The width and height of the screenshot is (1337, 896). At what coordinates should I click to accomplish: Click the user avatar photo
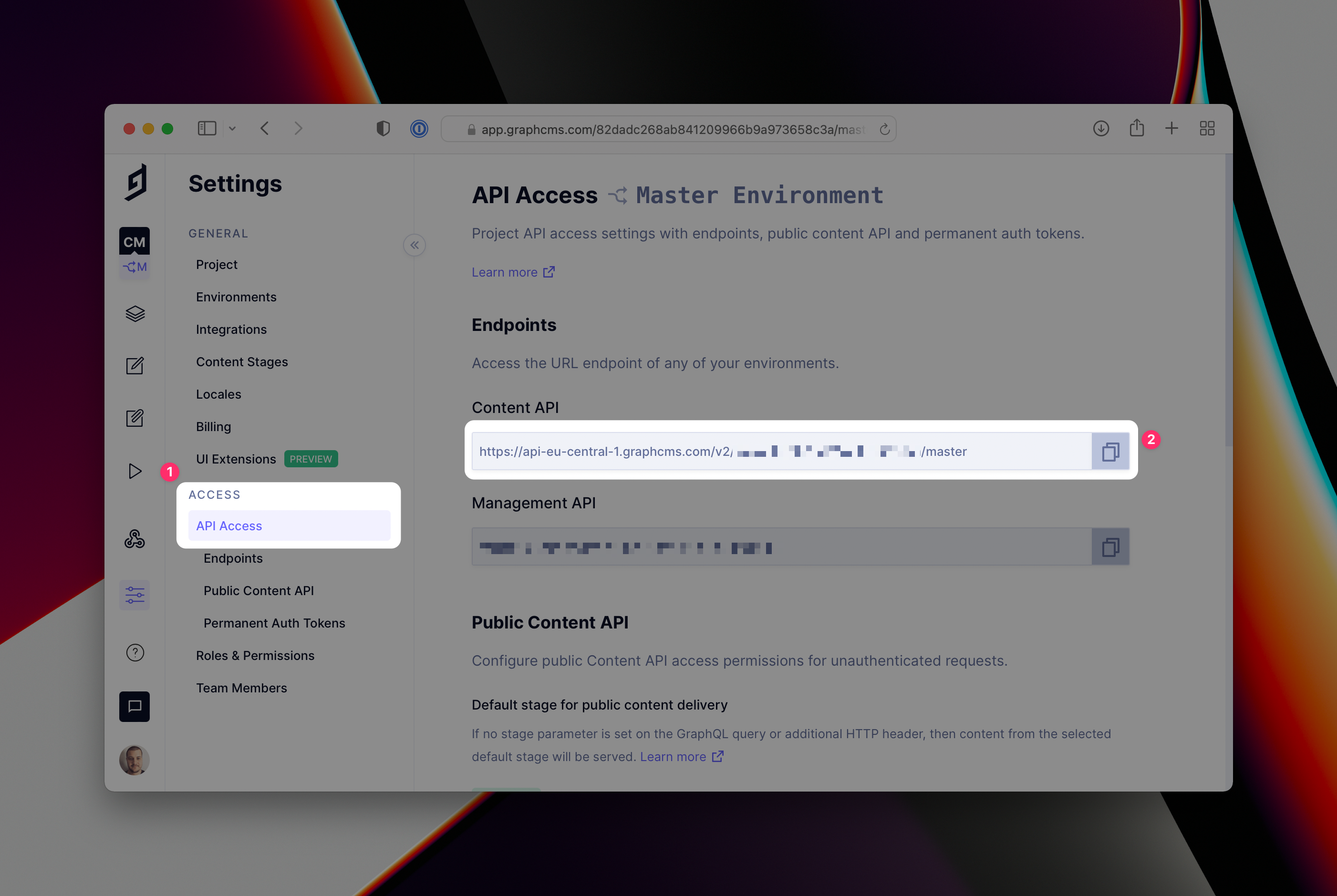(x=135, y=760)
